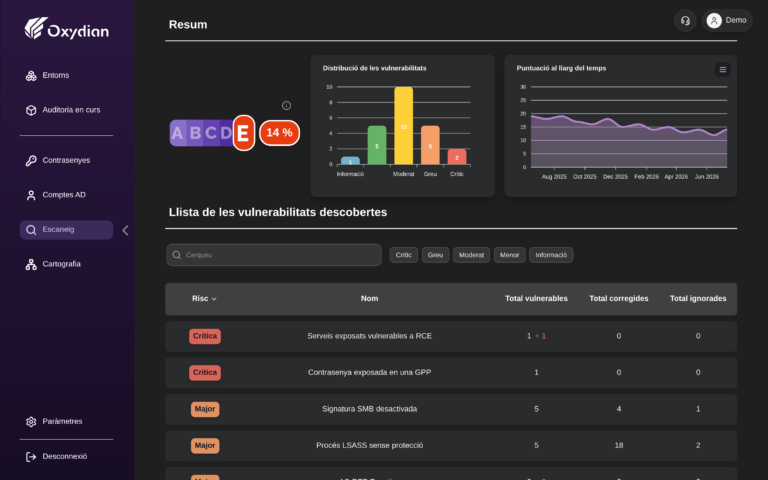Open Serveis exposats vulnerables a RCE row
Screen dimensions: 768x480
(451, 336)
